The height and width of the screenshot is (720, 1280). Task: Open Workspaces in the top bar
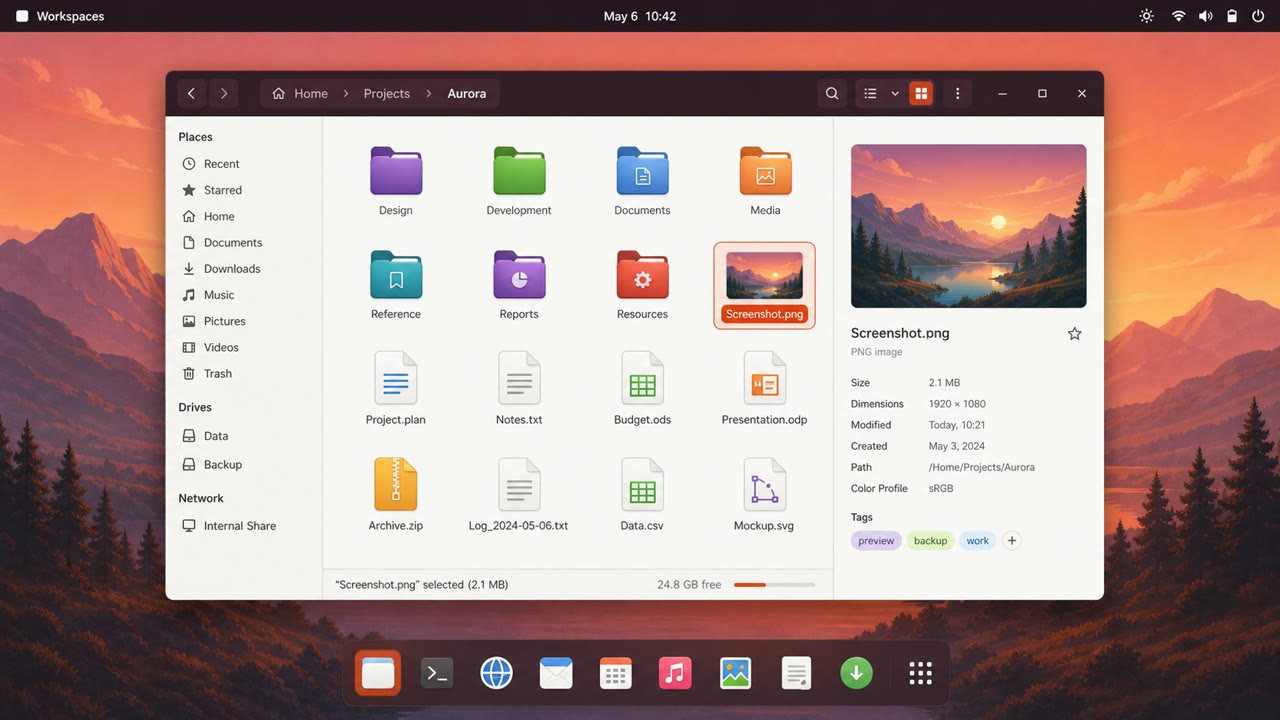pyautogui.click(x=60, y=16)
